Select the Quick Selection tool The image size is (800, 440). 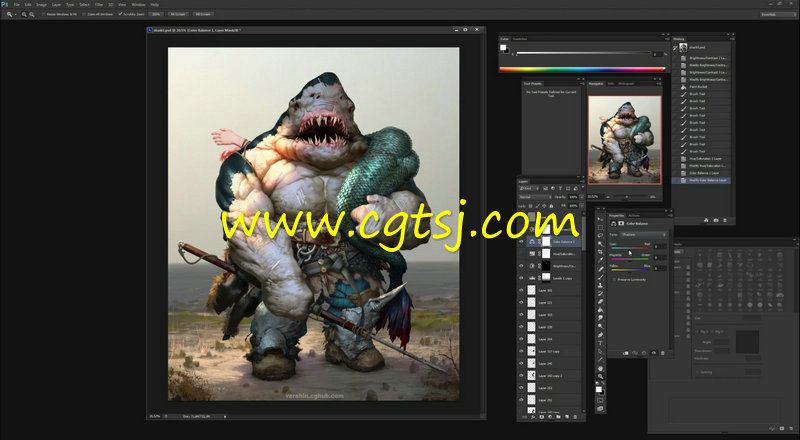pyautogui.click(x=601, y=244)
